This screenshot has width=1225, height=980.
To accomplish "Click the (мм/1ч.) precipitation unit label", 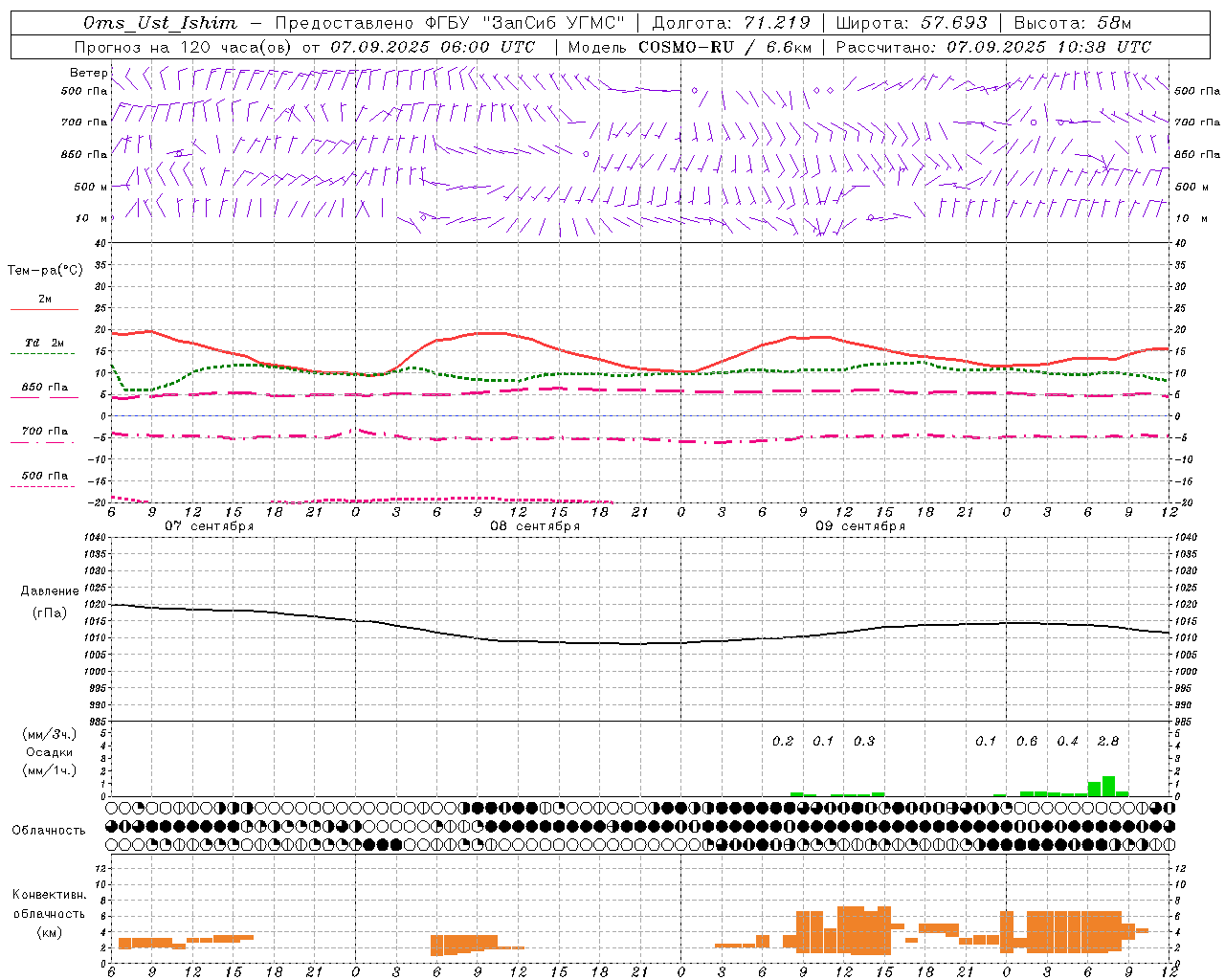I will click(50, 770).
